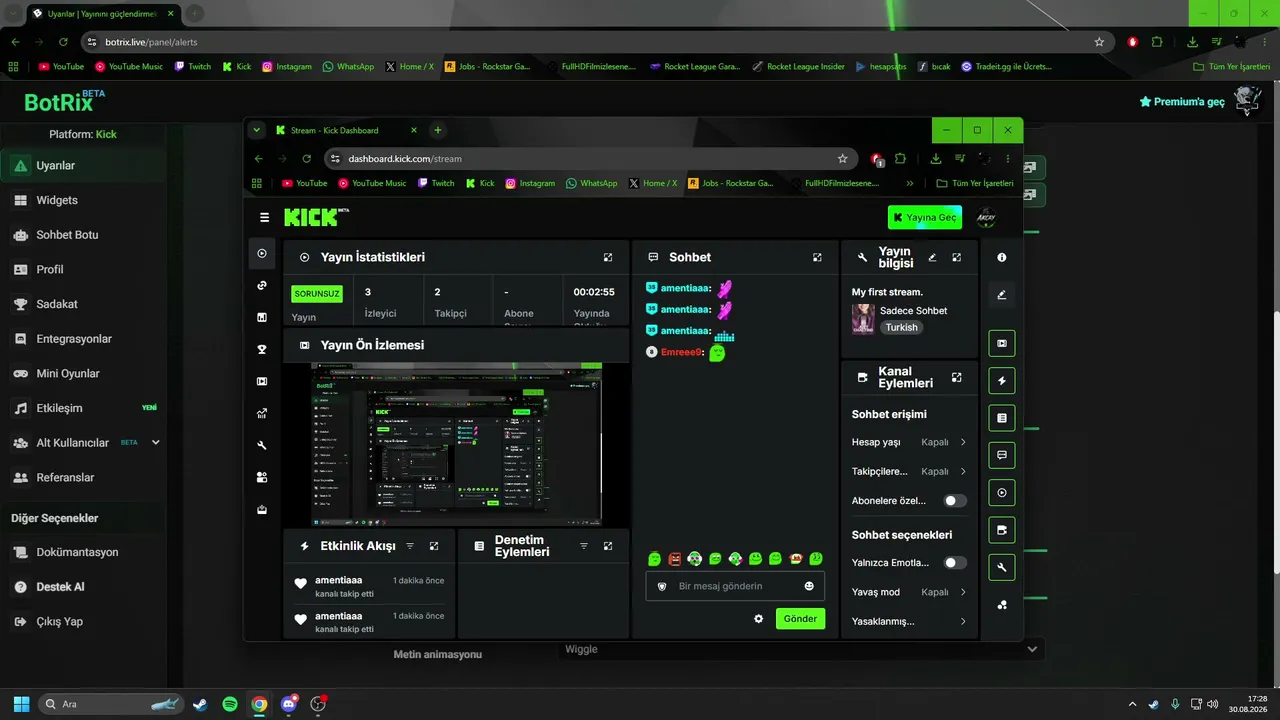Click the shield icon in chat input

click(x=662, y=586)
